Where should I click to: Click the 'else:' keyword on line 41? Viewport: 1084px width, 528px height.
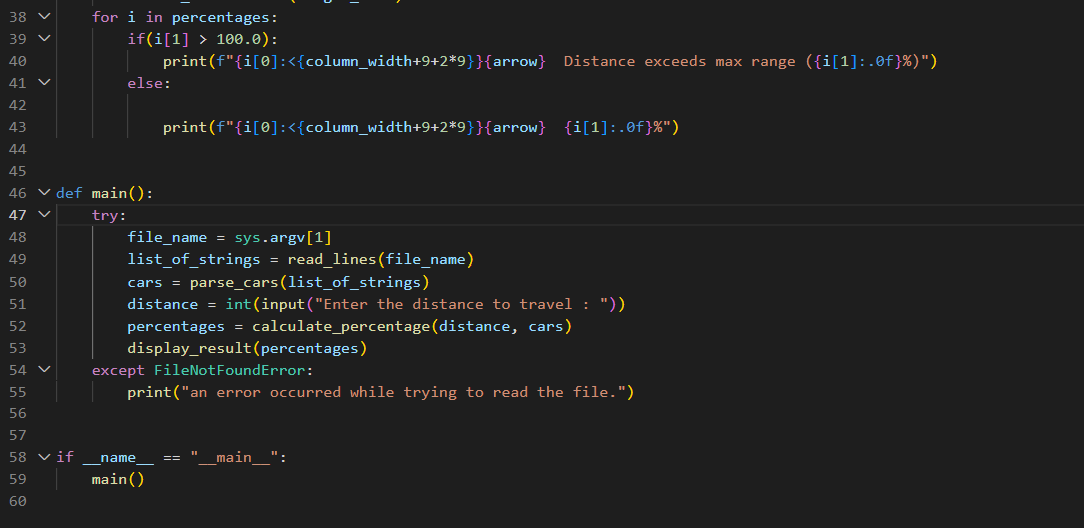149,84
